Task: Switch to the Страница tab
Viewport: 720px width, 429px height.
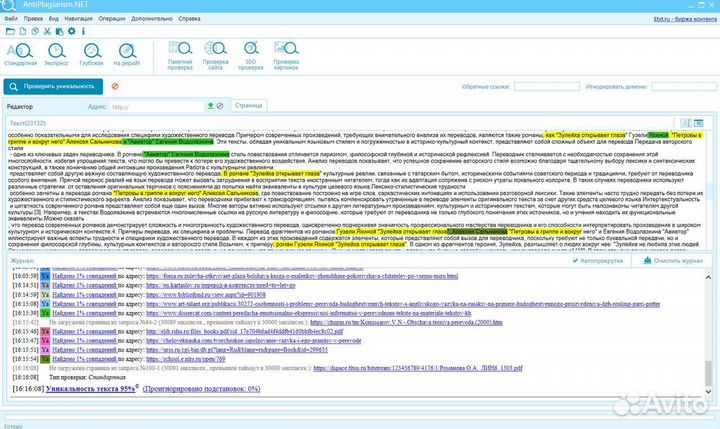Action: (x=247, y=105)
